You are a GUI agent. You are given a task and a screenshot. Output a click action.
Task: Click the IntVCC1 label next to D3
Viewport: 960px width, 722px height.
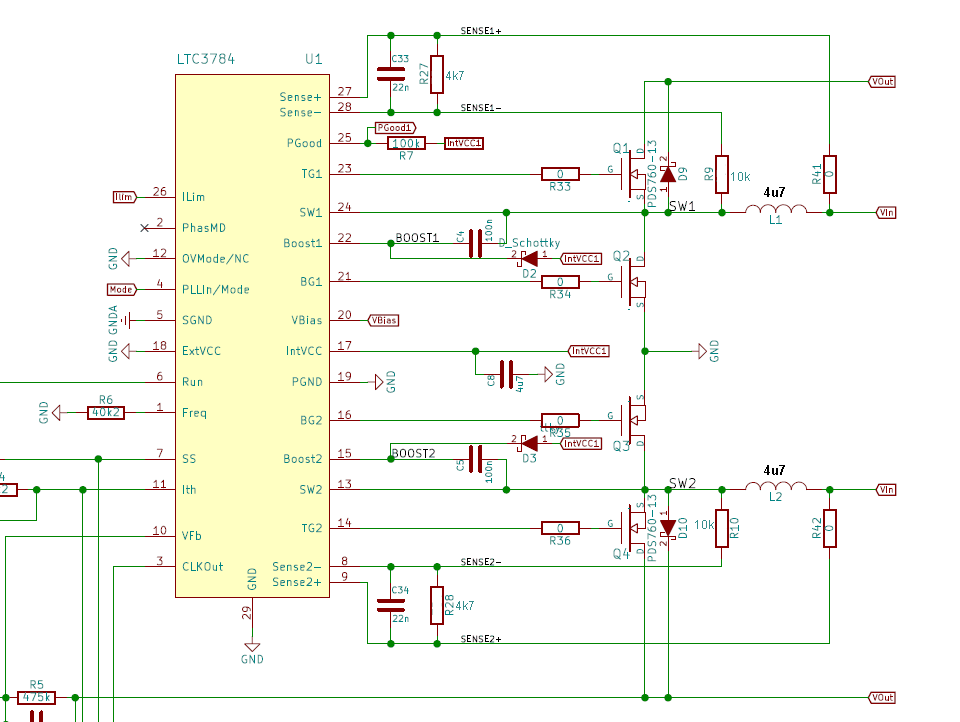(581, 443)
